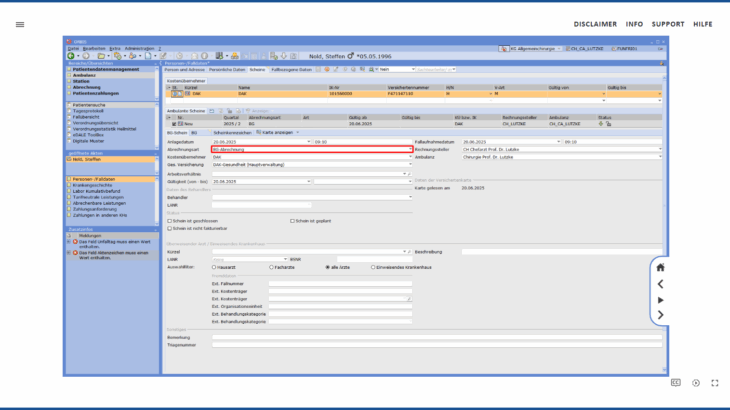Screen dimensions: 730x410
Task: Enter fullscreen mode icon
Action: click(x=715, y=382)
